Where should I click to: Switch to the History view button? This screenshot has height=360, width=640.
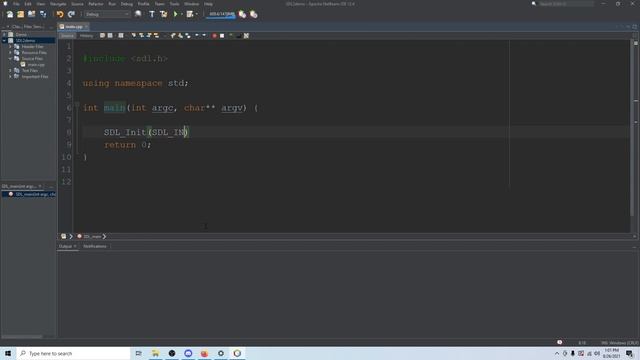86,36
